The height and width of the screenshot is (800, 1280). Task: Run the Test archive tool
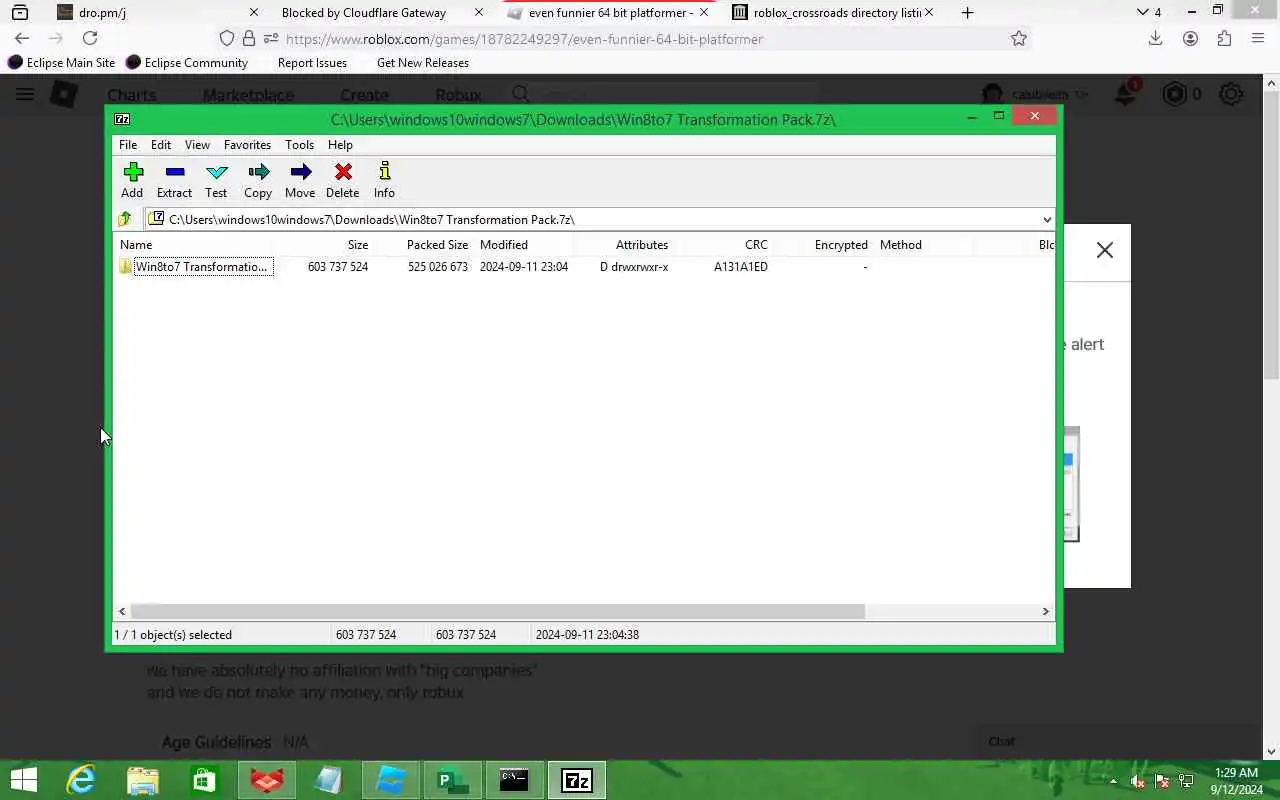[216, 180]
